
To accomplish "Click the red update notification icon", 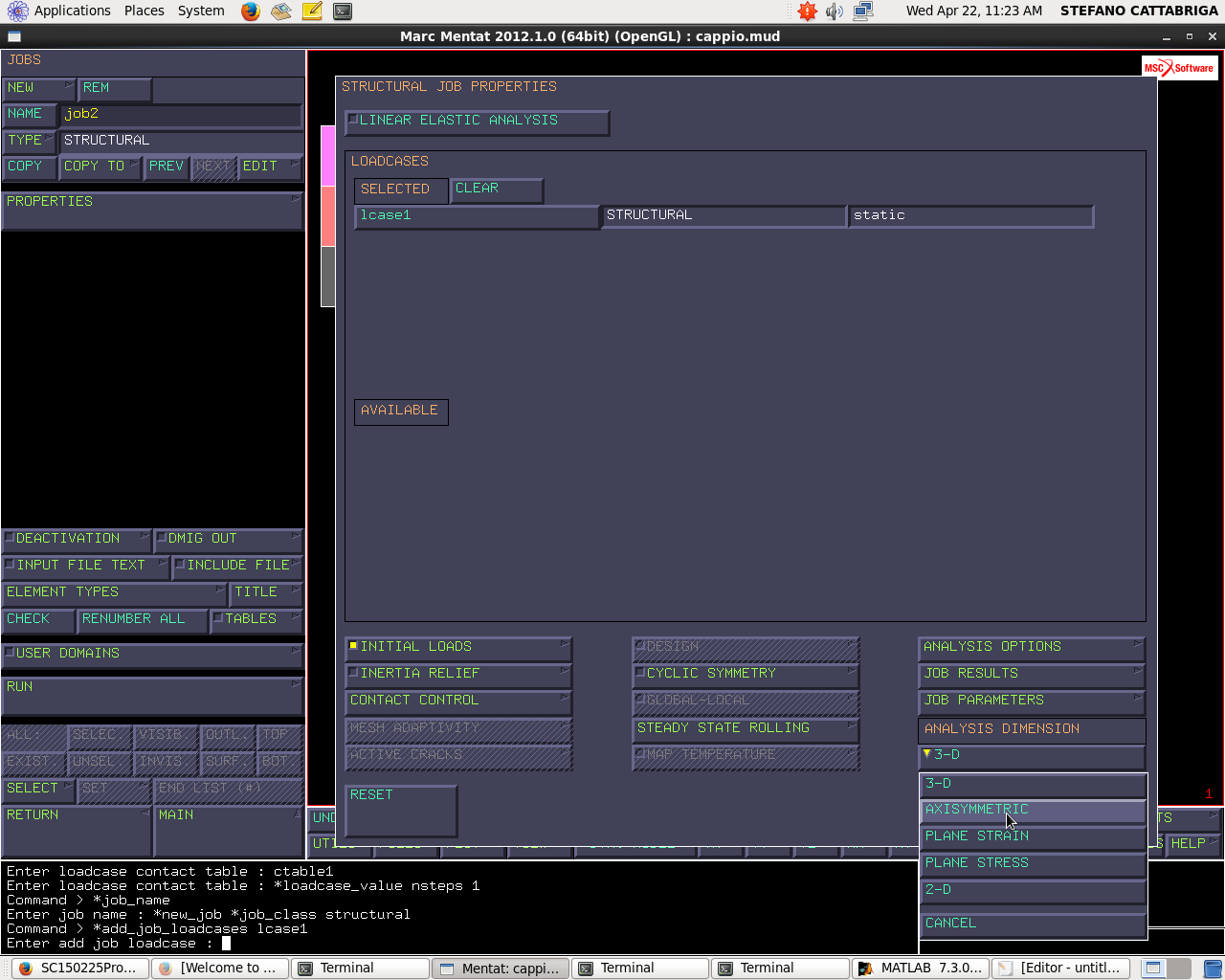I will click(808, 11).
